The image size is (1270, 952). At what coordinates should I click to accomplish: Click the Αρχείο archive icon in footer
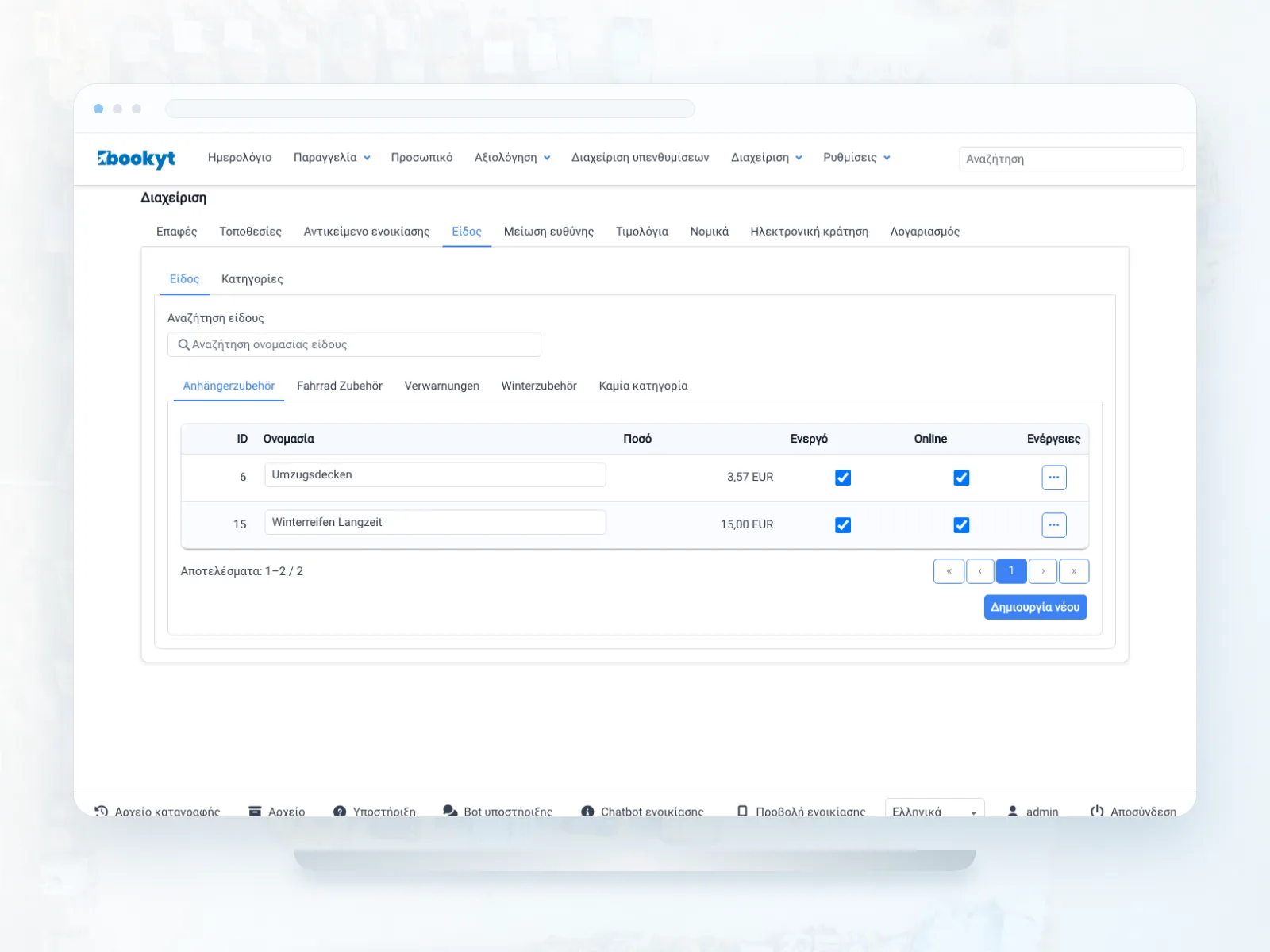tap(255, 812)
